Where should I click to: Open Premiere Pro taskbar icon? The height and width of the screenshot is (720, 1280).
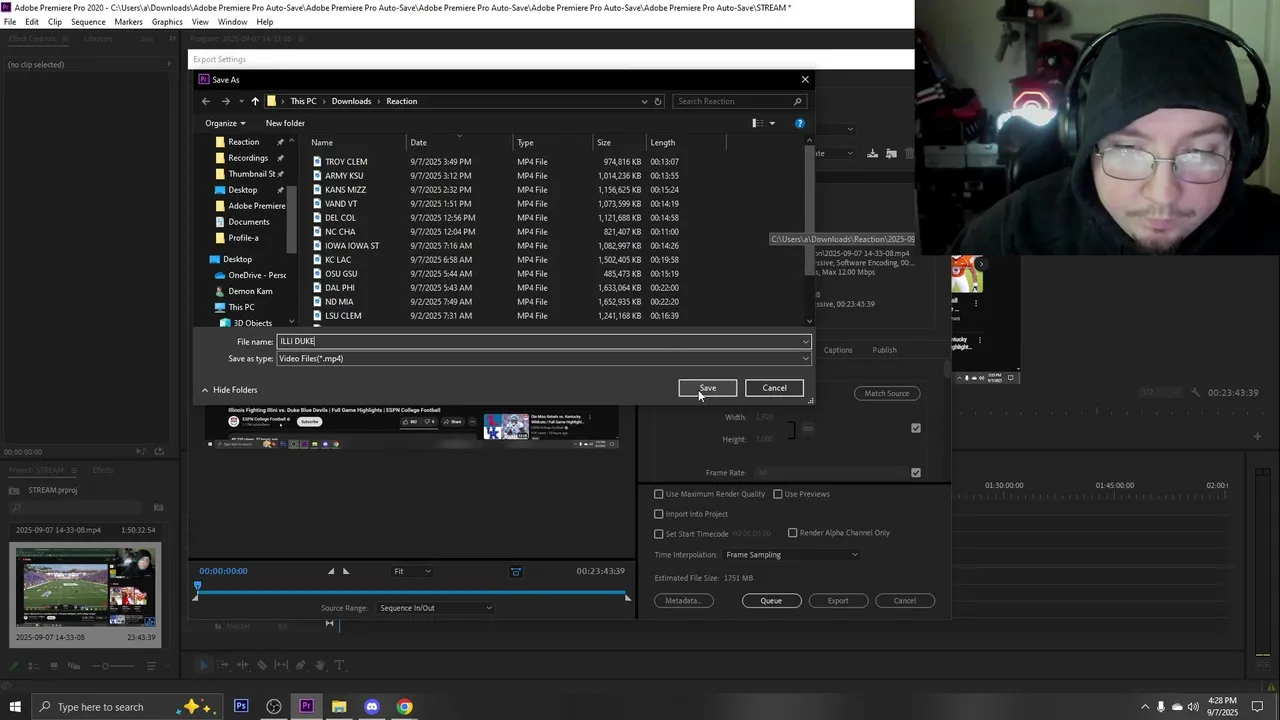(x=306, y=706)
